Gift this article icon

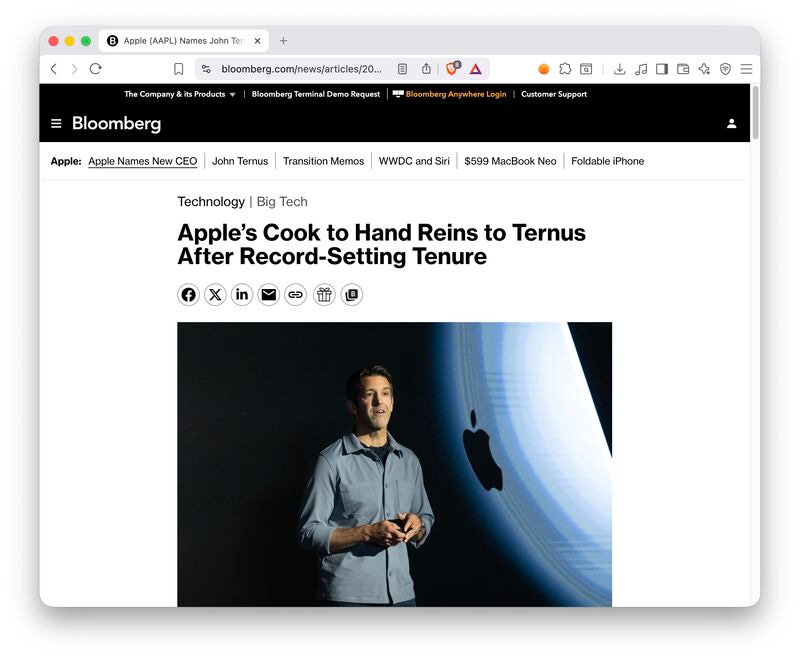click(324, 295)
